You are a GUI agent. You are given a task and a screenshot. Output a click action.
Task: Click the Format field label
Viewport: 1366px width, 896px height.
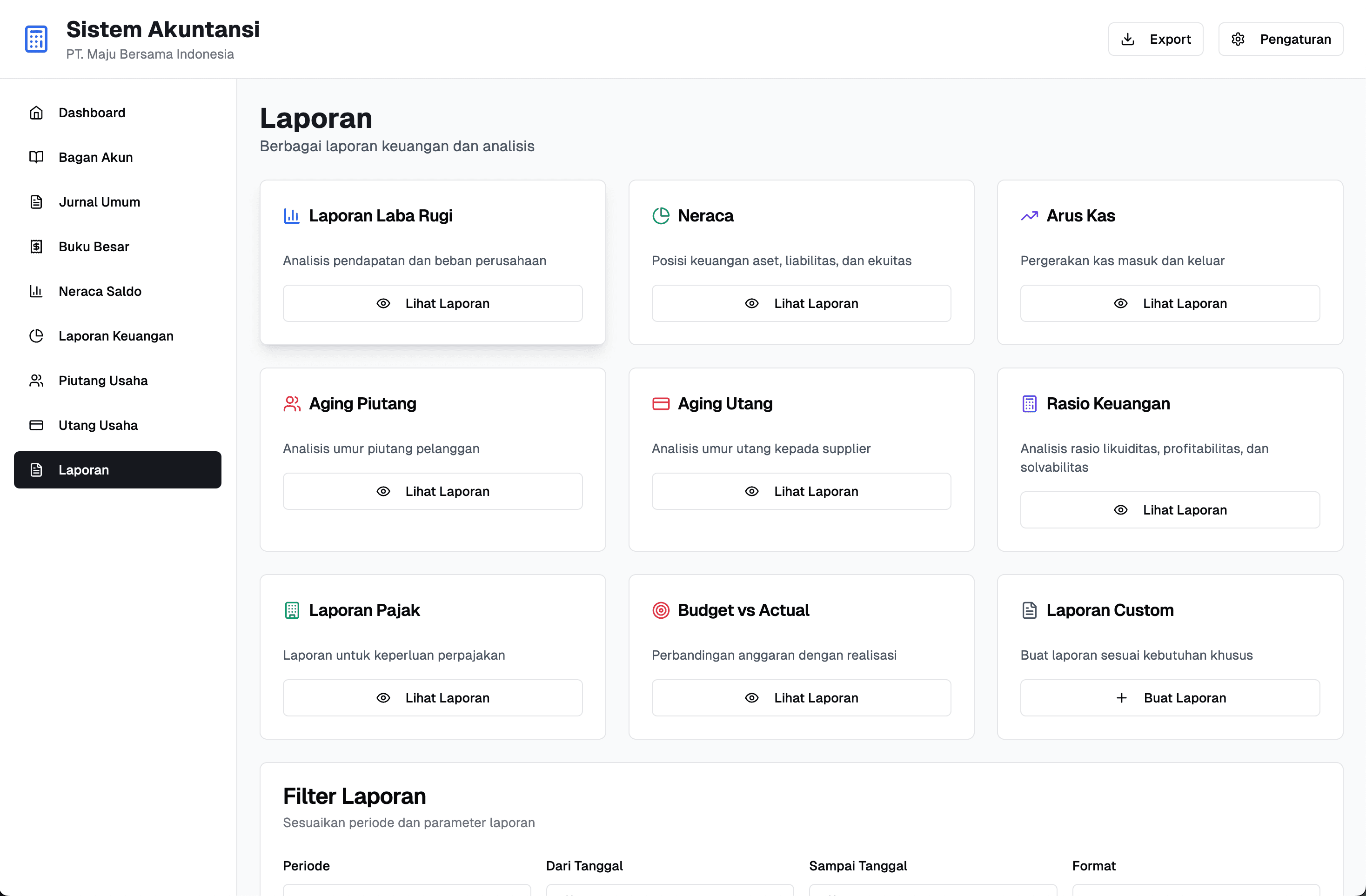(x=1094, y=866)
